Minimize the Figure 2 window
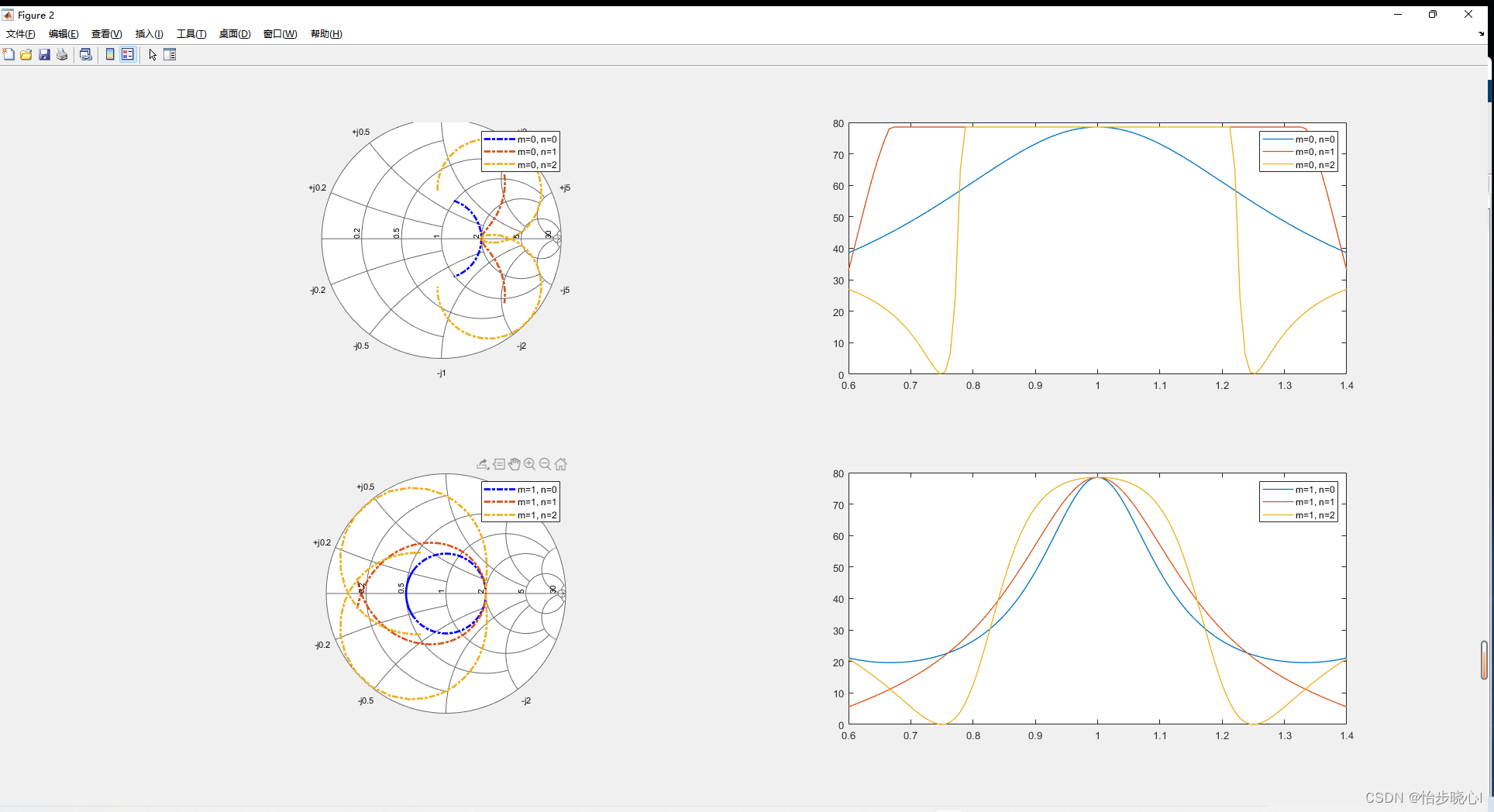The width and height of the screenshot is (1494, 812). pos(1398,15)
